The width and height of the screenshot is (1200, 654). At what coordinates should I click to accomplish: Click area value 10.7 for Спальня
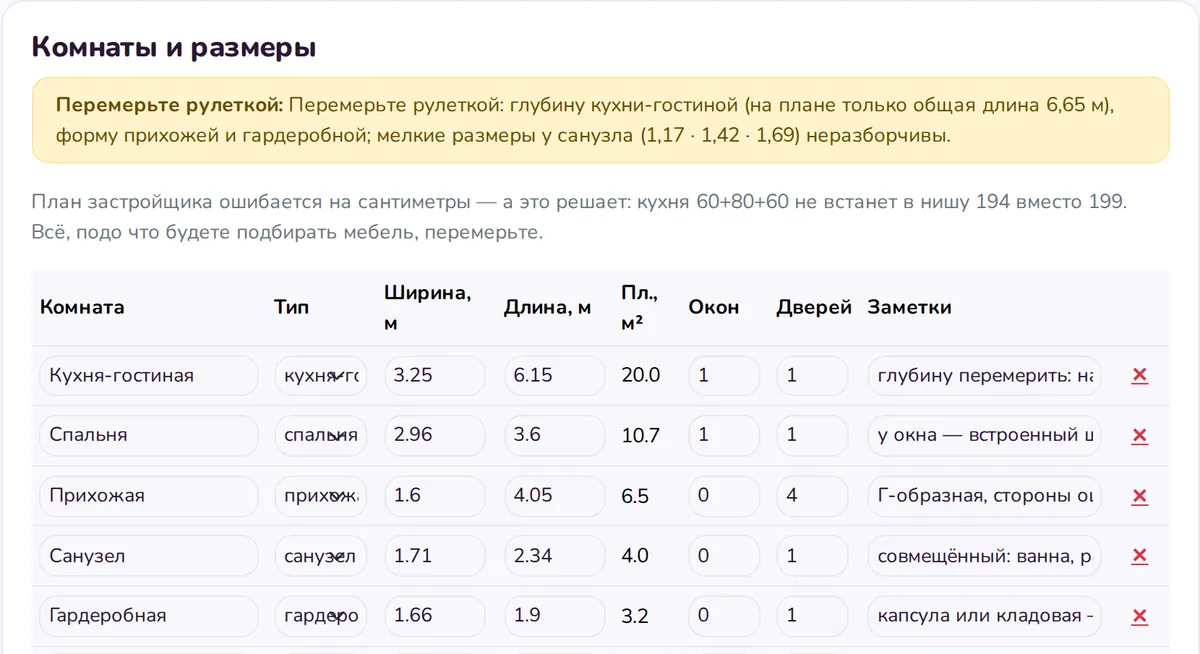641,436
